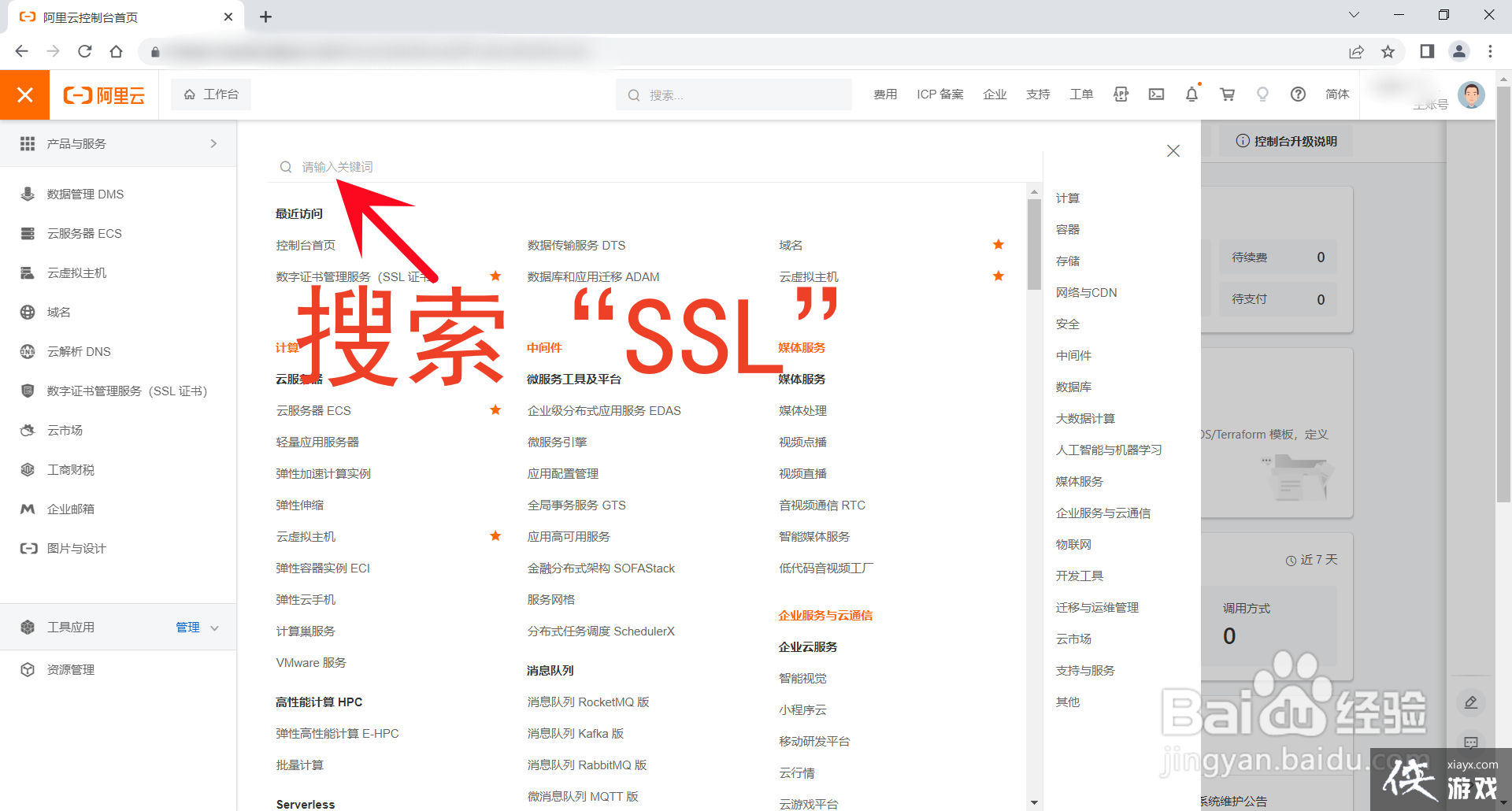Click the edit pencil floating icon

point(1470,702)
